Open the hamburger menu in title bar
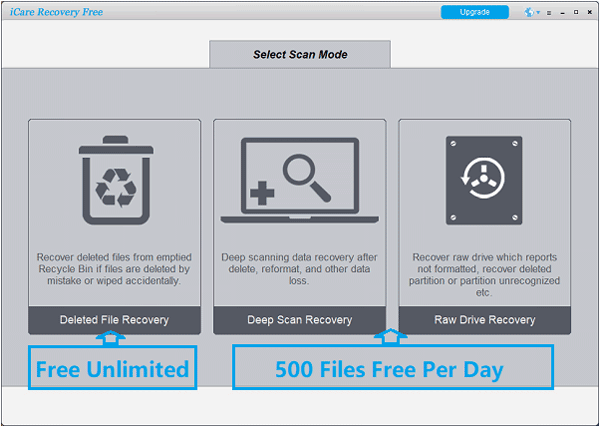Screen dimensions: 600x427 coord(549,12)
